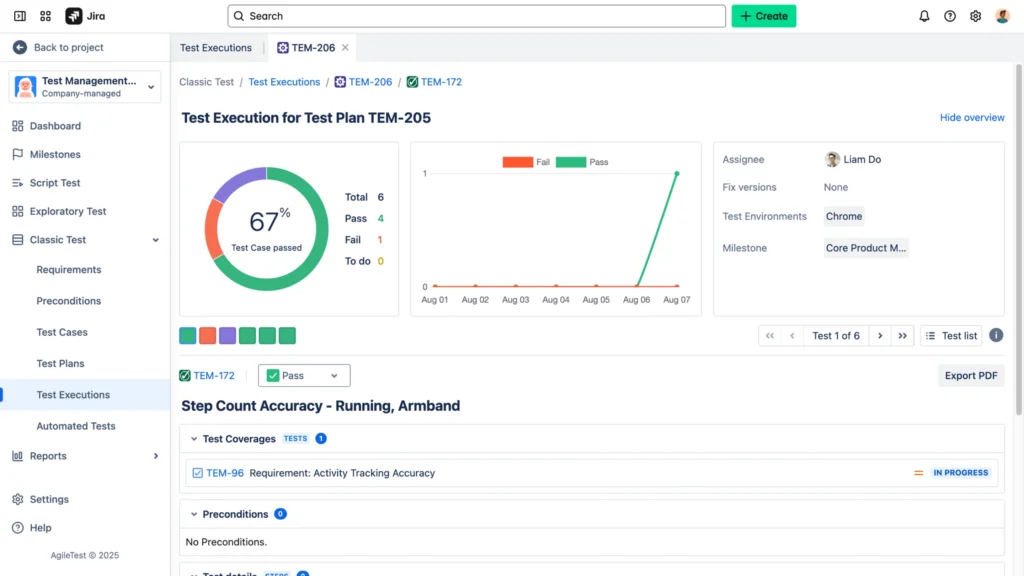The image size is (1024, 576).
Task: Open the app switcher grid icon
Action: 45,16
